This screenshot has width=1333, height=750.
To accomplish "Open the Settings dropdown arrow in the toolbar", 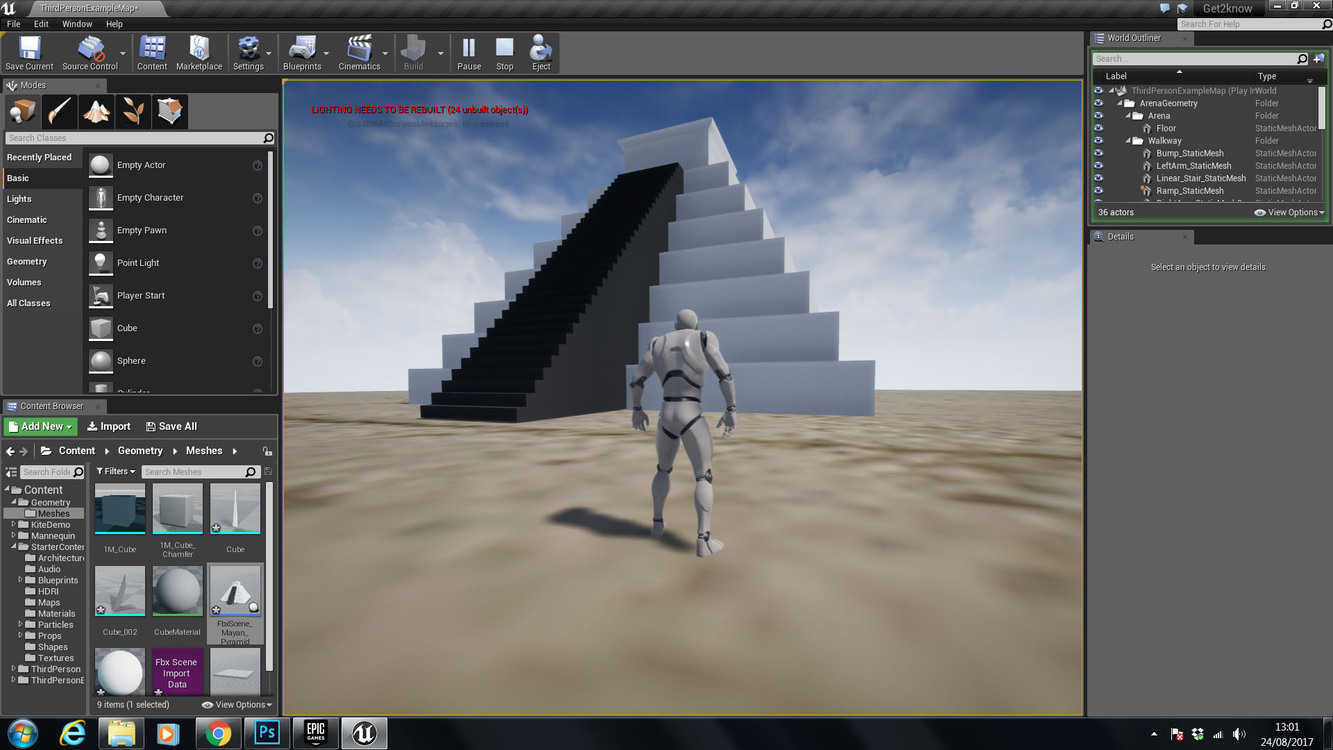I will pyautogui.click(x=270, y=53).
